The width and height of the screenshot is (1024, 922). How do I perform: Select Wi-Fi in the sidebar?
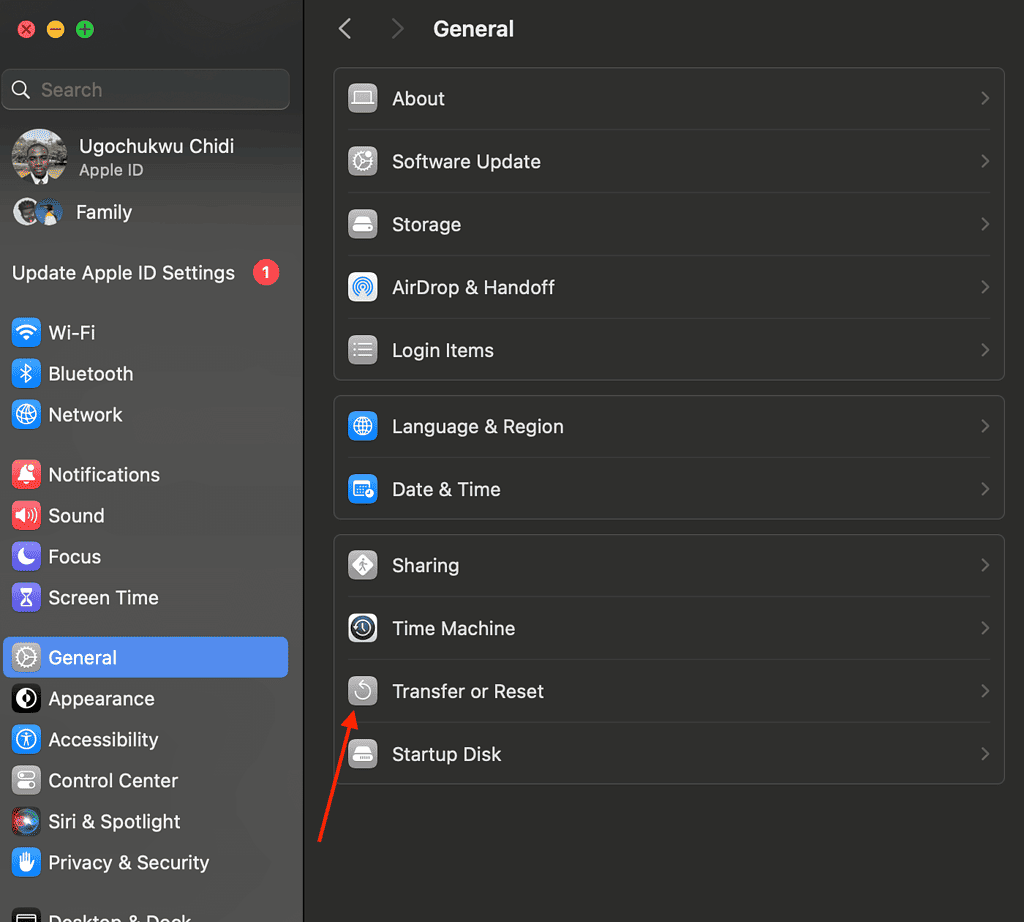(72, 332)
